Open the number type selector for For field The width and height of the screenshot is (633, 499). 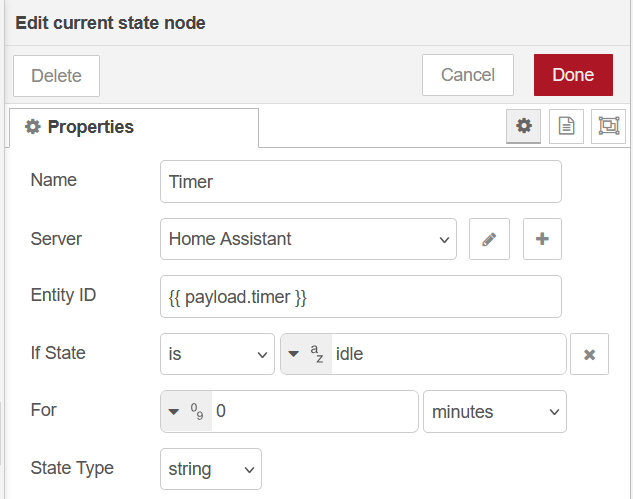click(x=185, y=411)
